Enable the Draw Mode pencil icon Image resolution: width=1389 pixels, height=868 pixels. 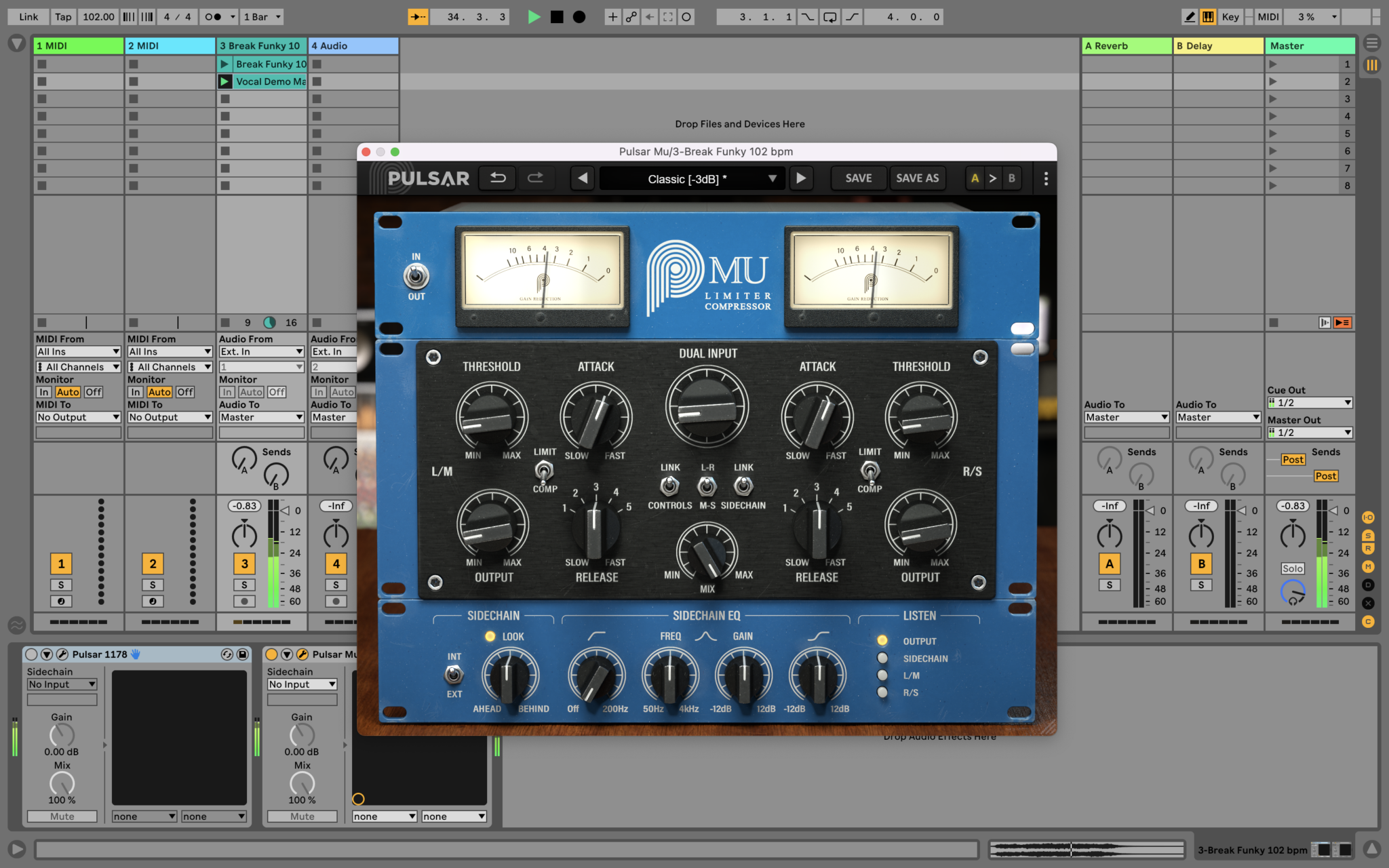[1190, 17]
